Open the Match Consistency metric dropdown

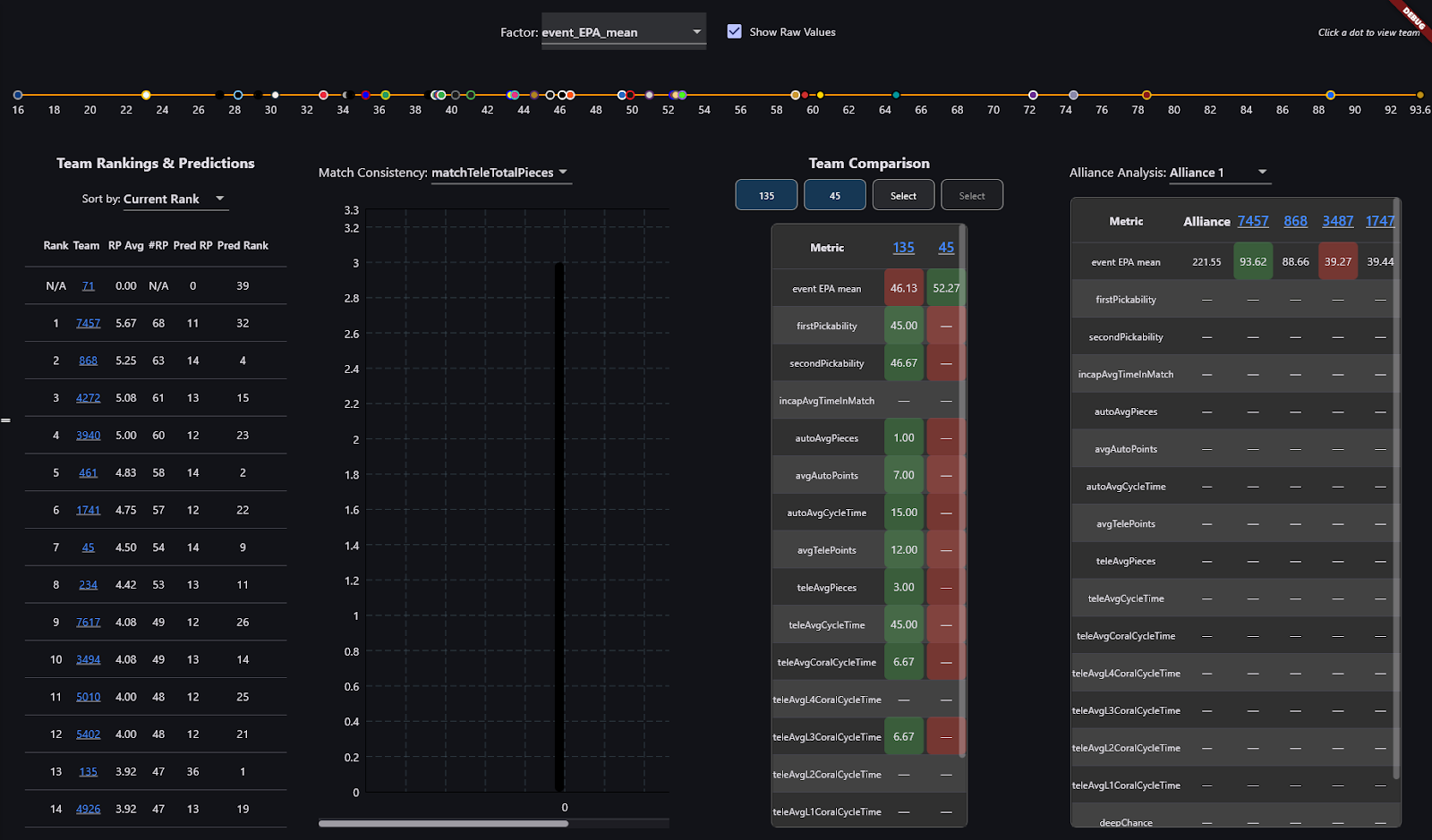[500, 173]
